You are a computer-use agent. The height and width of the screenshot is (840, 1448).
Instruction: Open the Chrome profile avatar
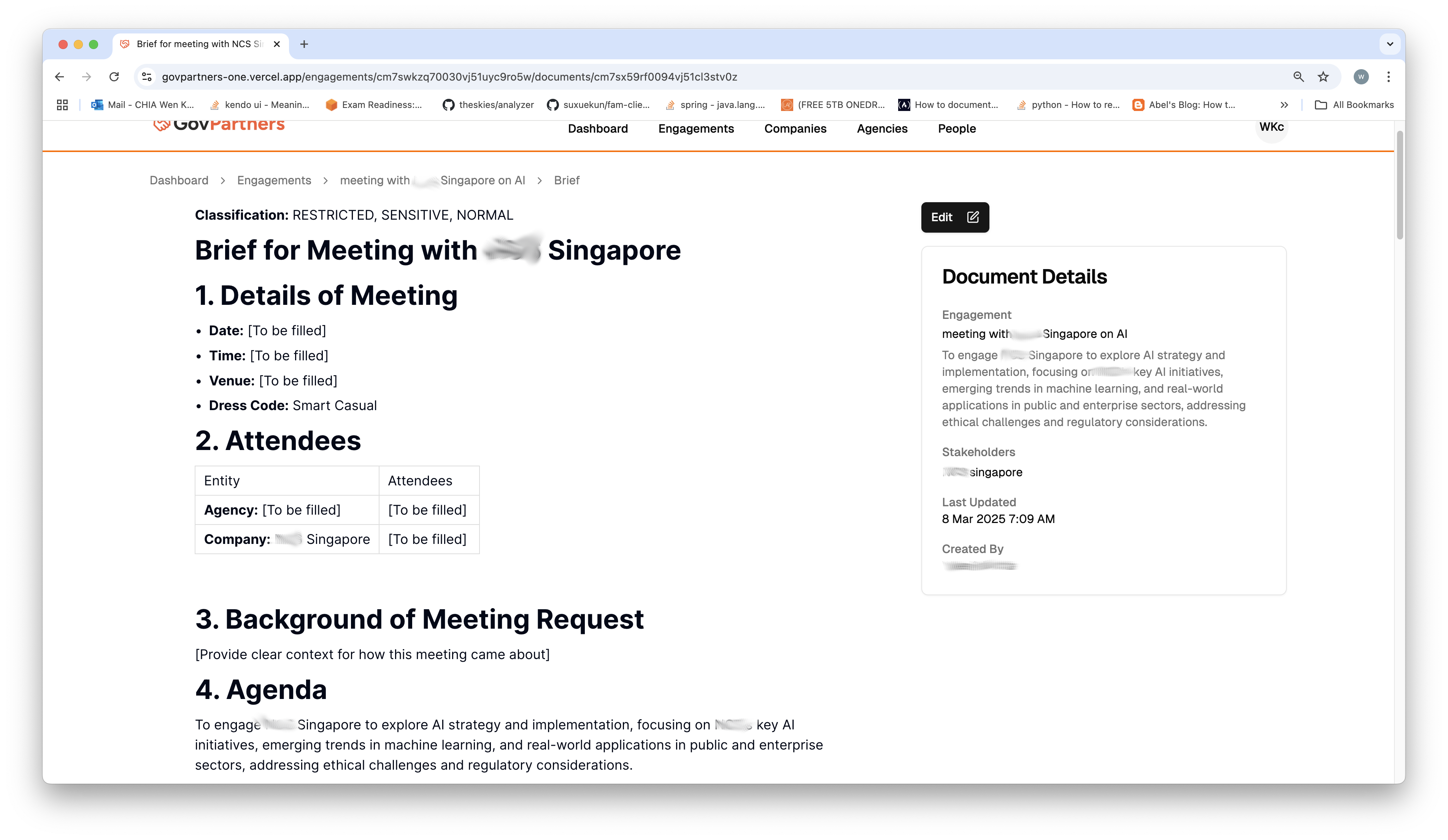point(1361,76)
